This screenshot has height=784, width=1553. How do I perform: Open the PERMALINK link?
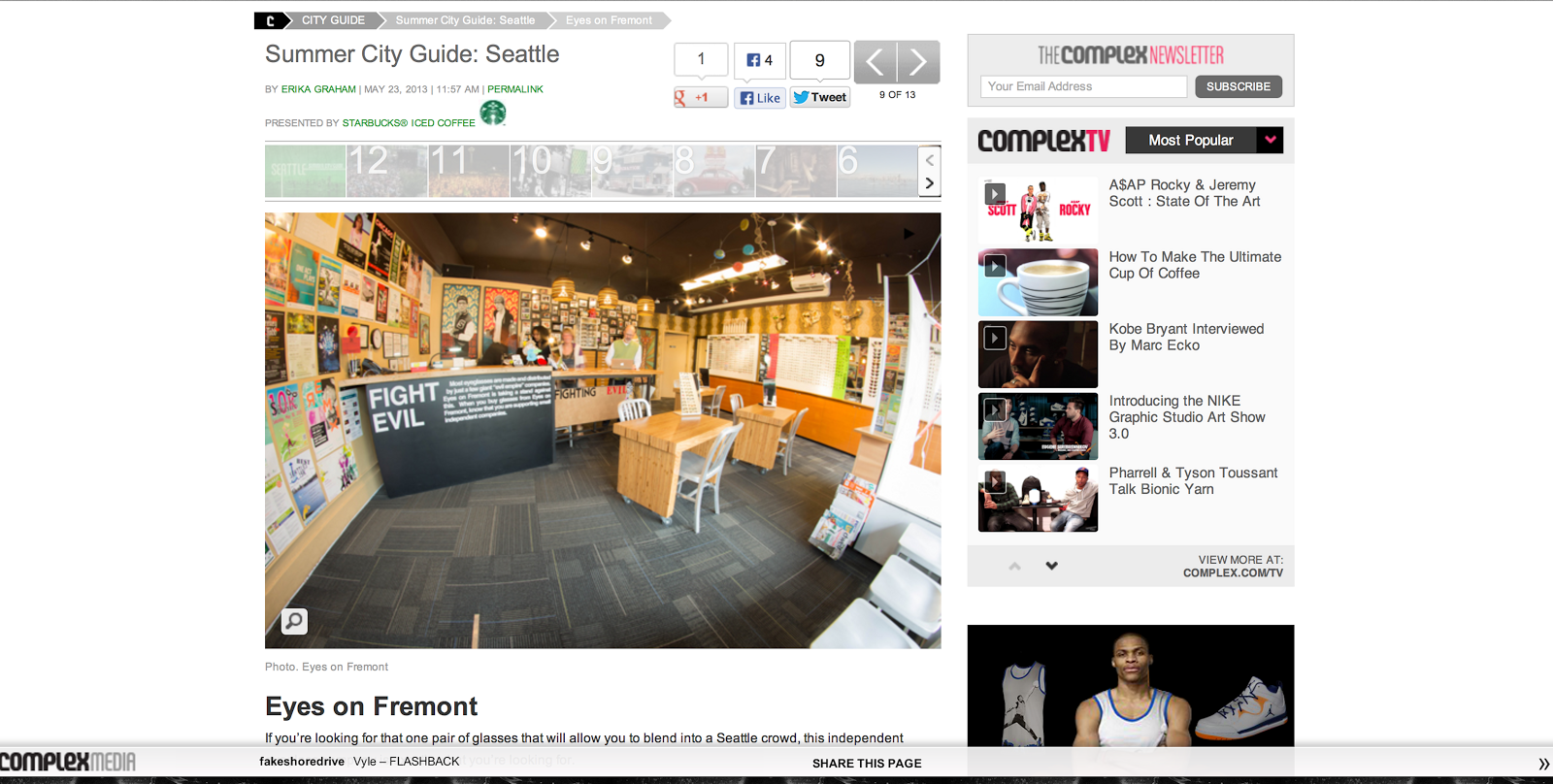515,89
